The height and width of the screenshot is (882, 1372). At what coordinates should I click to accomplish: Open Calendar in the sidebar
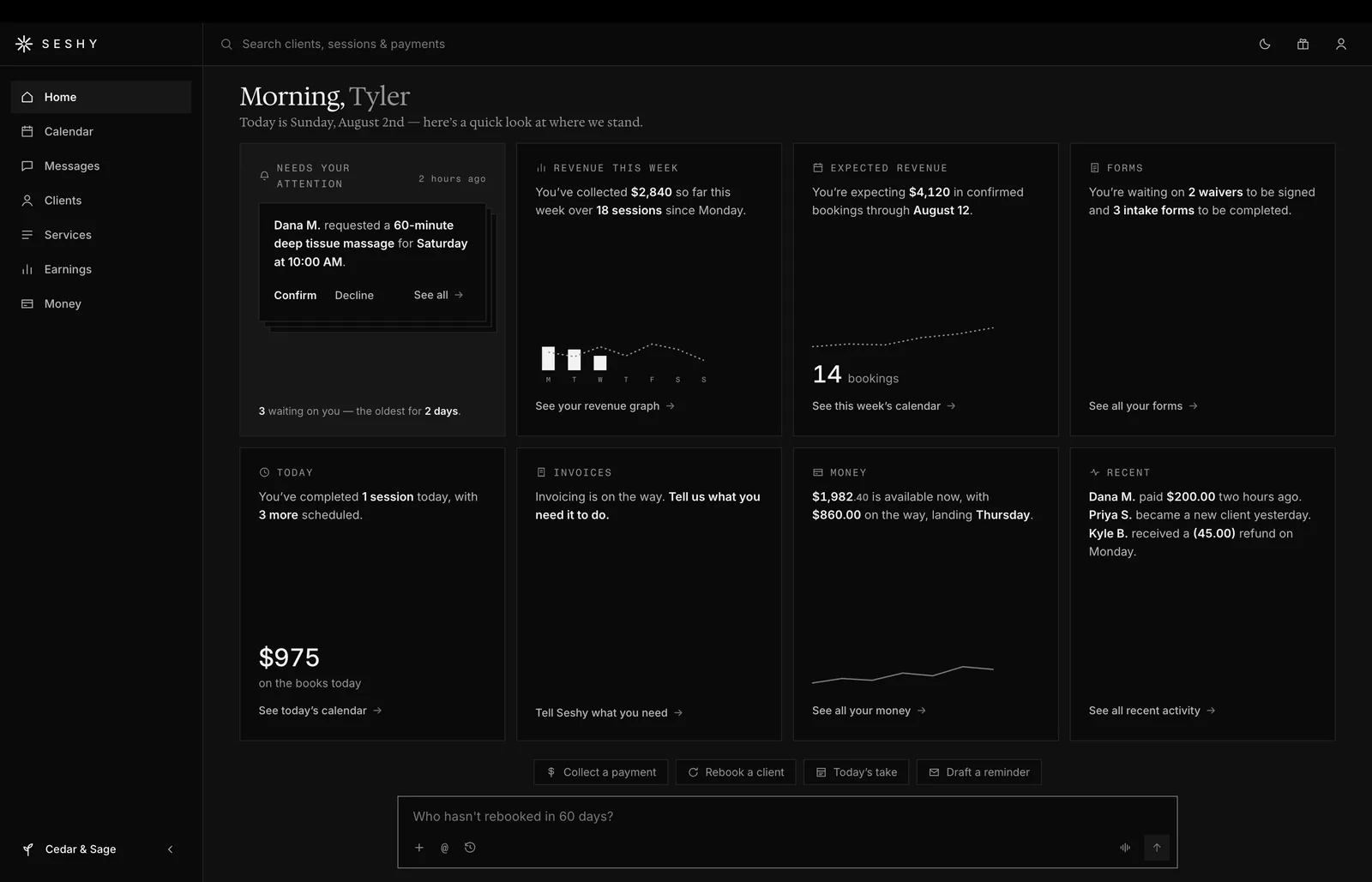pos(101,131)
